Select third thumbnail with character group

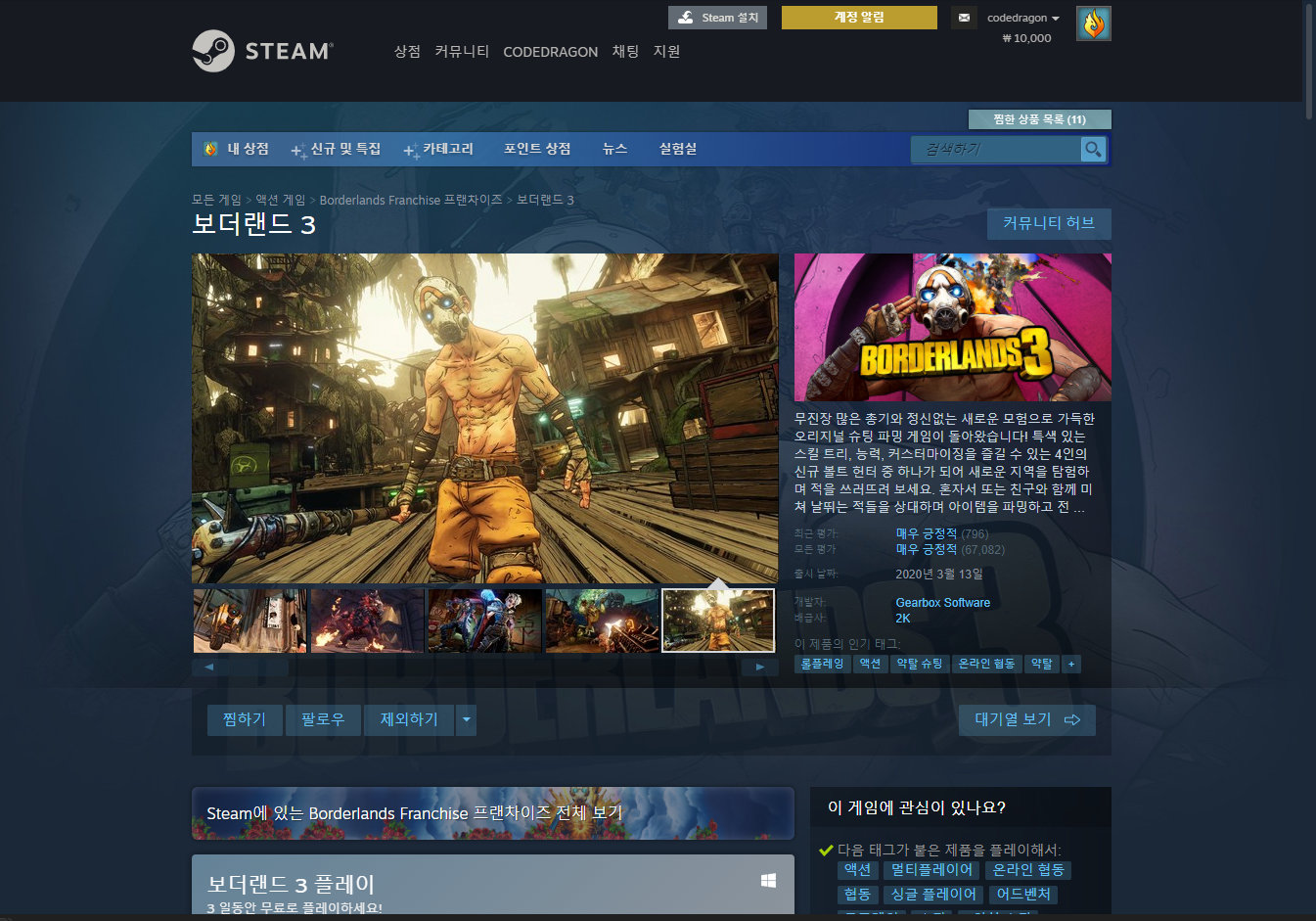click(484, 621)
